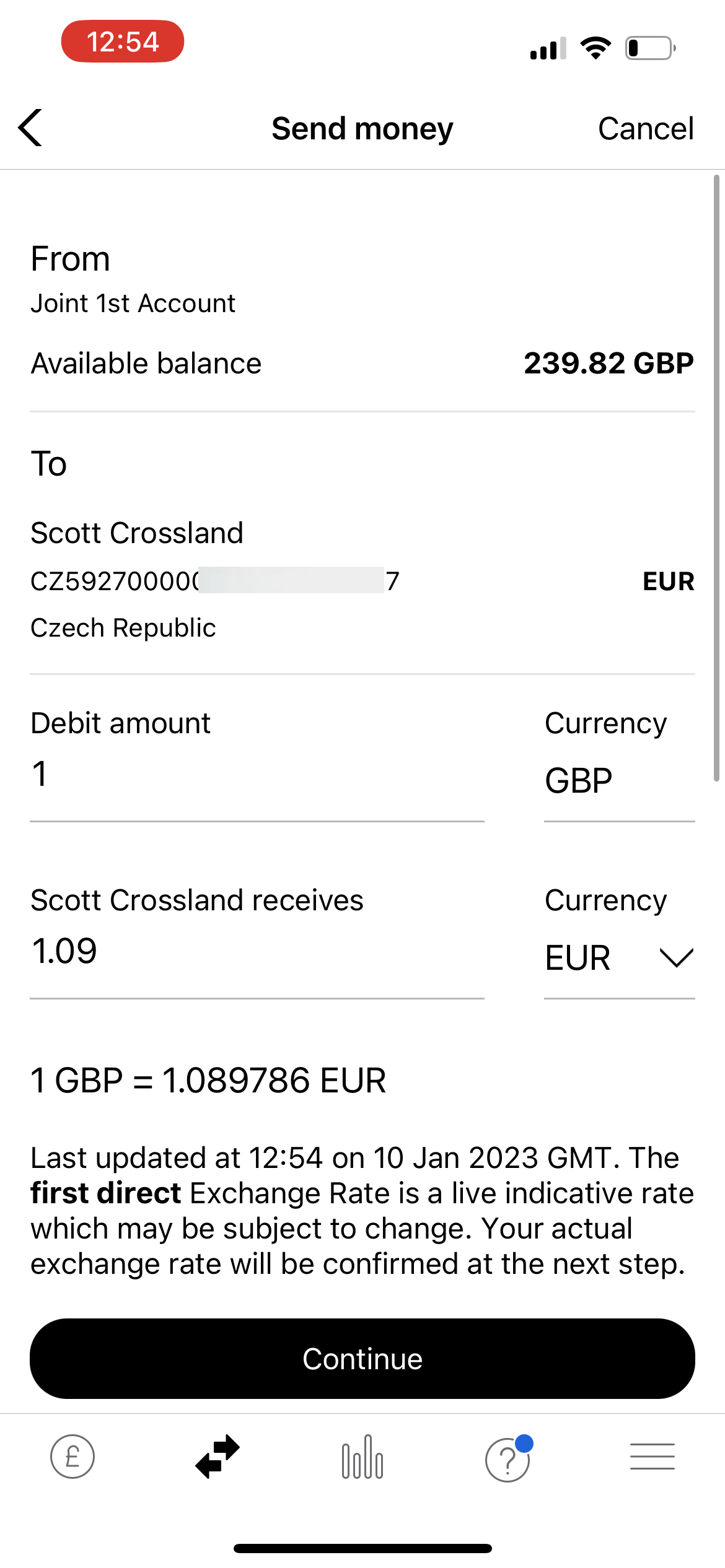Edit the Debit amount field
Image resolution: width=725 pixels, height=1568 pixels.
pos(257,775)
